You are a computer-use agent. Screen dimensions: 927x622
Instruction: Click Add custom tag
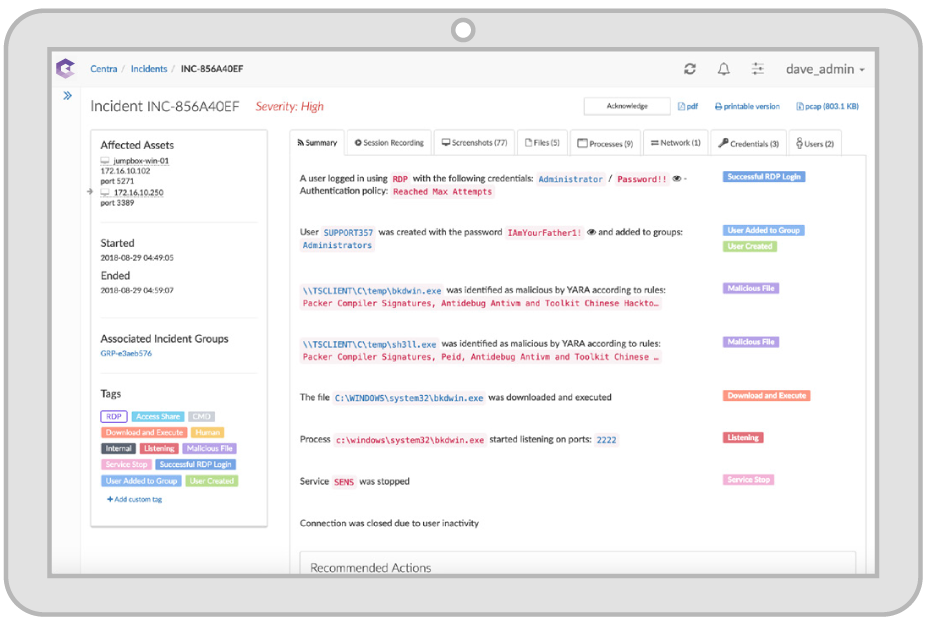tap(134, 498)
